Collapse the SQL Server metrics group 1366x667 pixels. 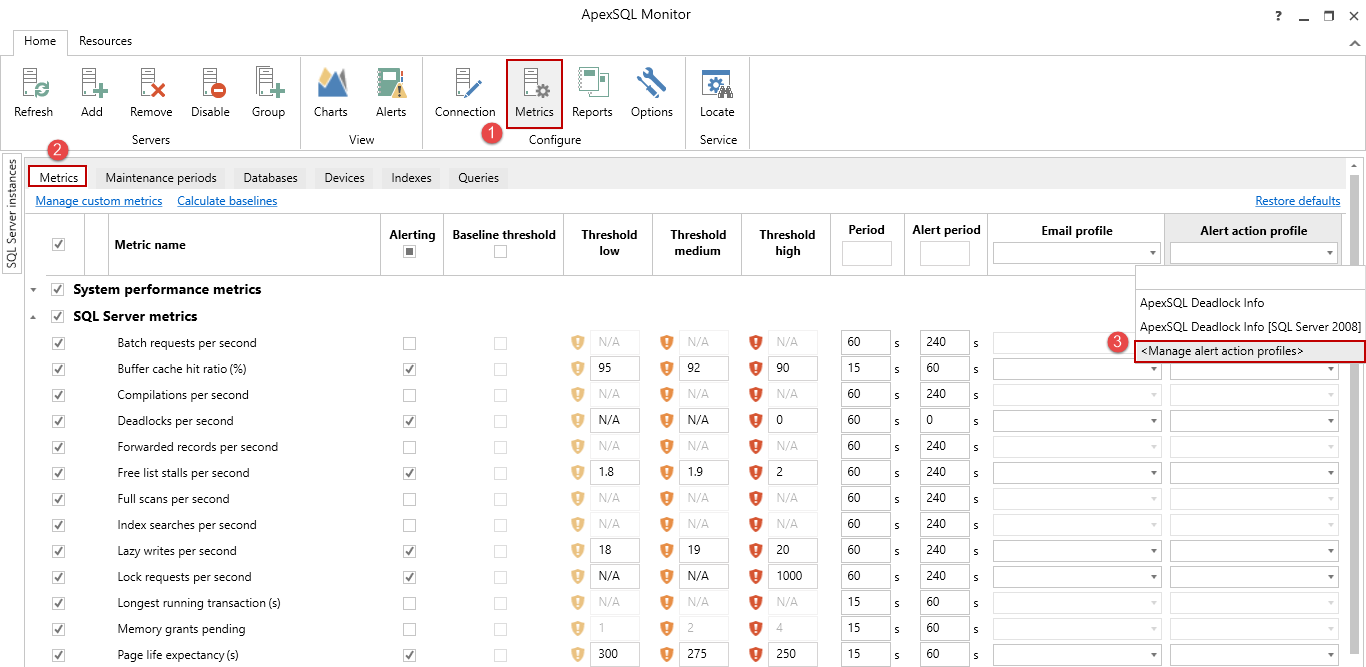(x=33, y=317)
